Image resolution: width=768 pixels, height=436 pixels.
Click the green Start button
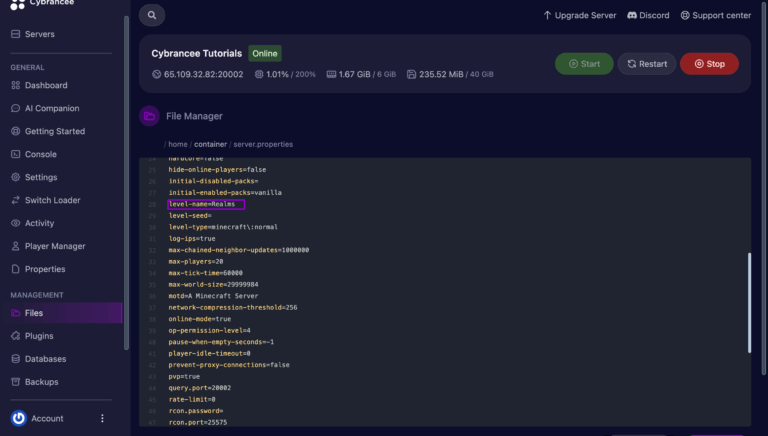pos(584,64)
